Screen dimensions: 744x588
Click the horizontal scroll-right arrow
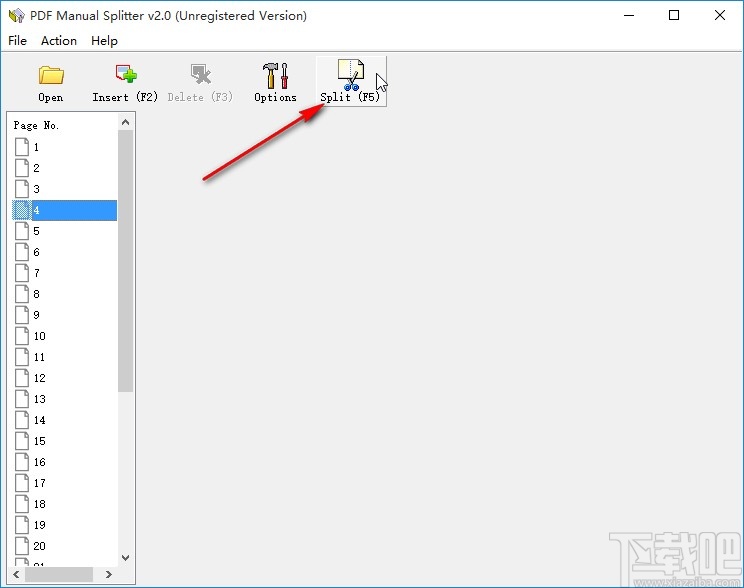coord(109,575)
